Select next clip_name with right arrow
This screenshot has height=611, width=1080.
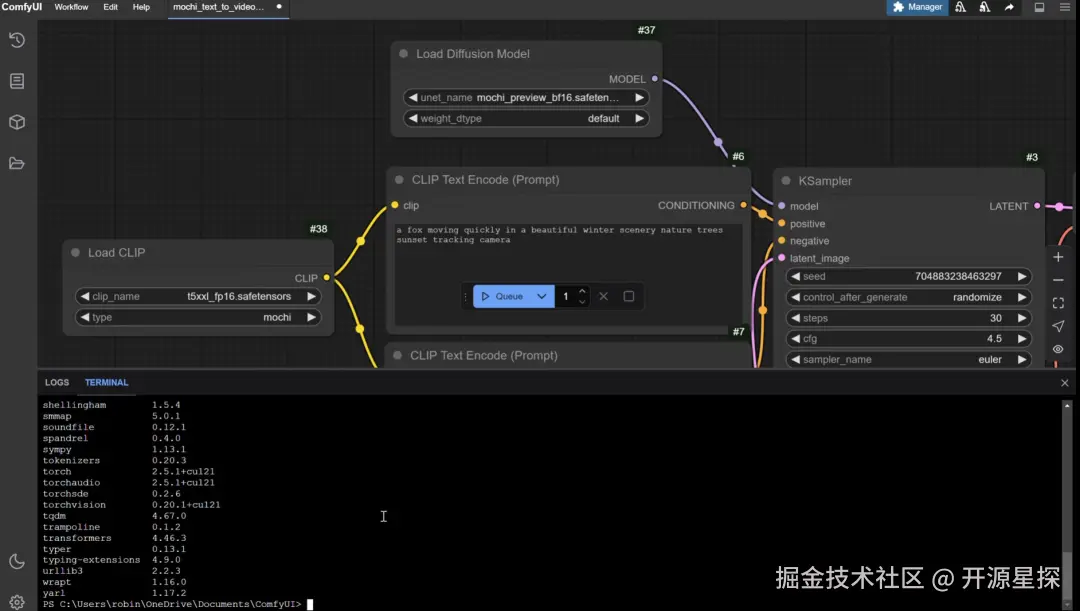pos(311,296)
